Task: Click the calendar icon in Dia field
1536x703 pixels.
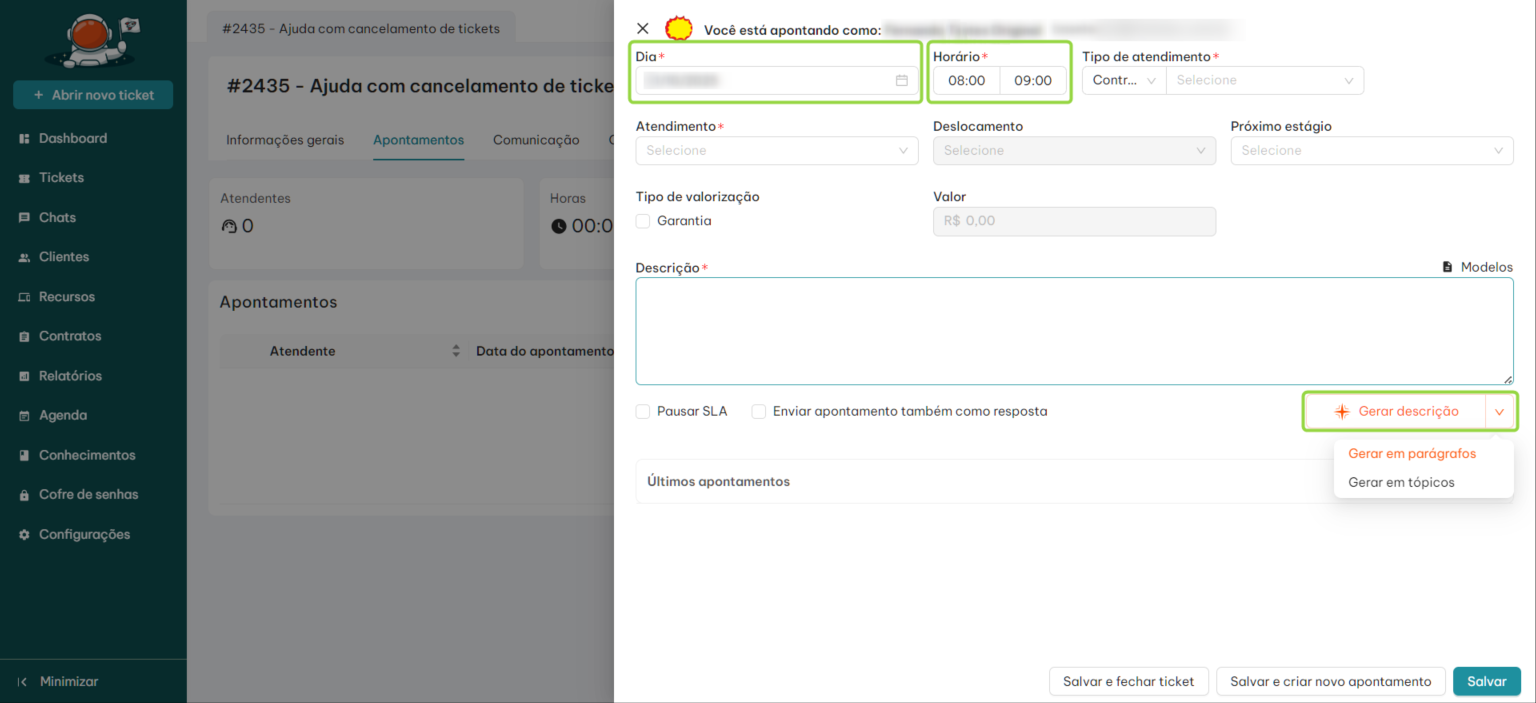Action: 901,81
